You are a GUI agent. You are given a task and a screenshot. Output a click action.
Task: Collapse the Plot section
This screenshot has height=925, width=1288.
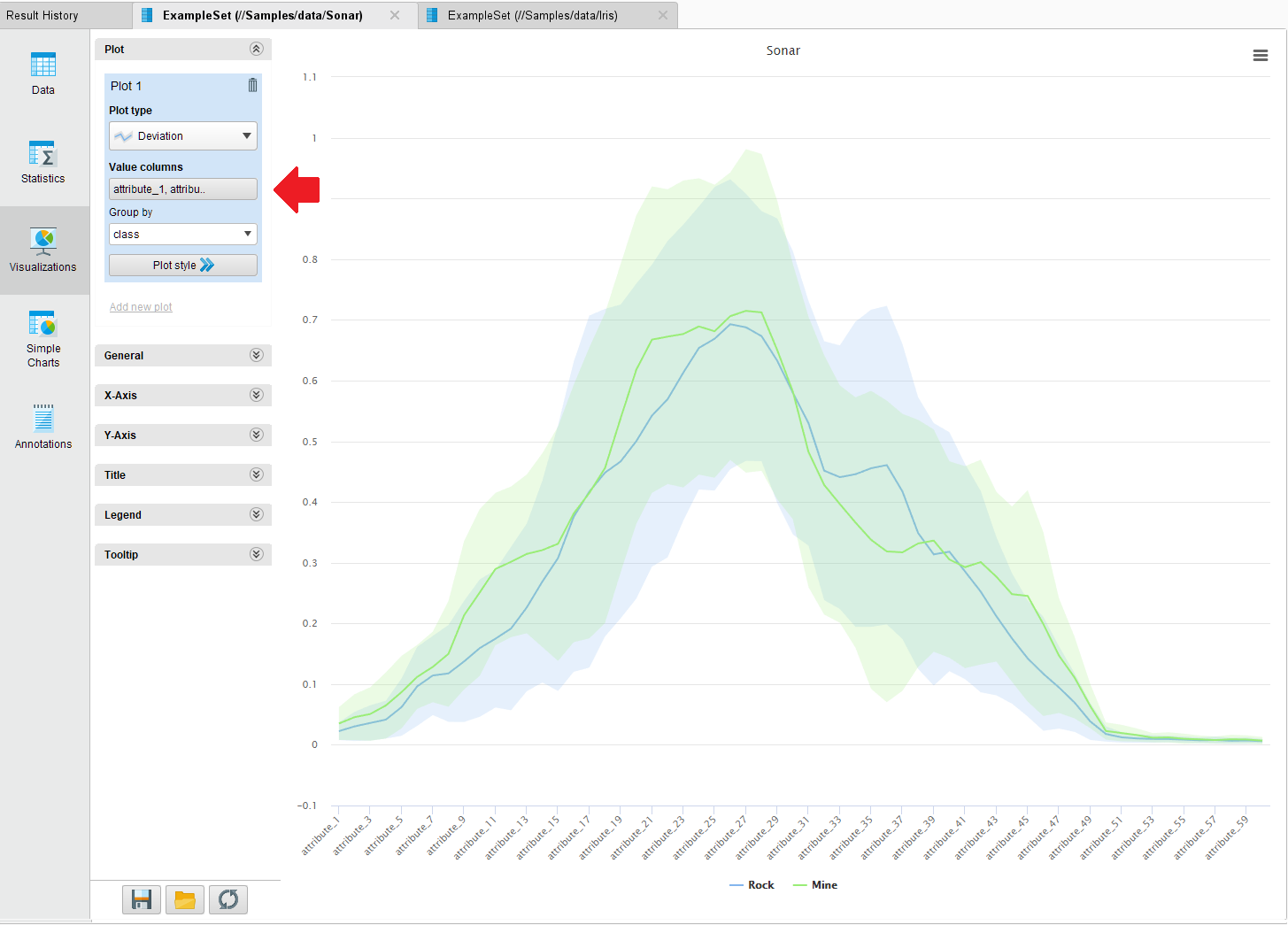(x=257, y=50)
